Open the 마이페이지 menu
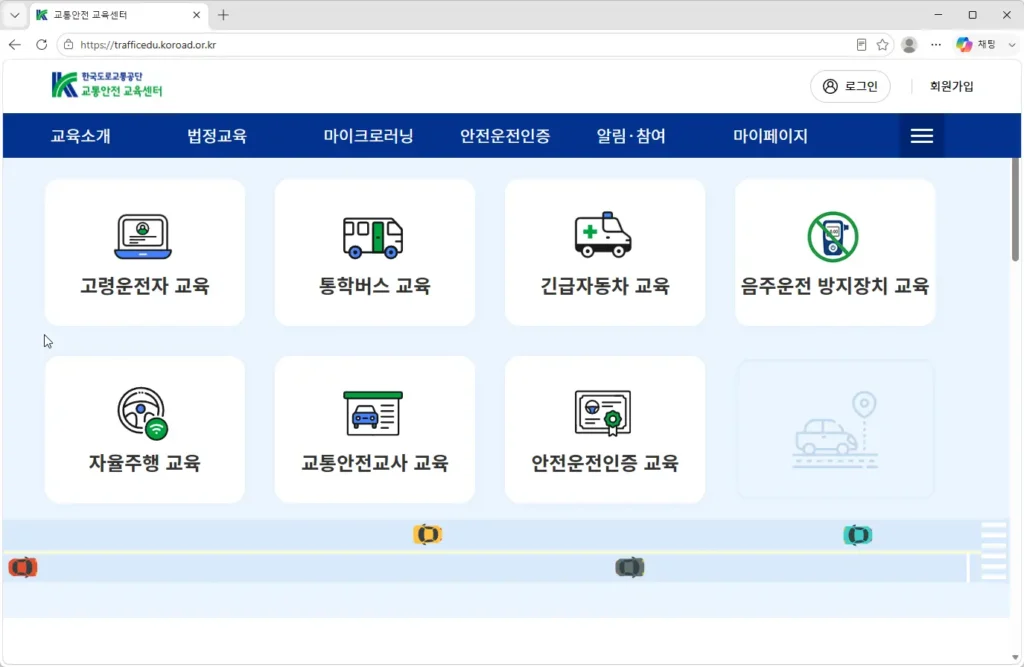Viewport: 1024px width, 667px height. pyautogui.click(x=770, y=136)
